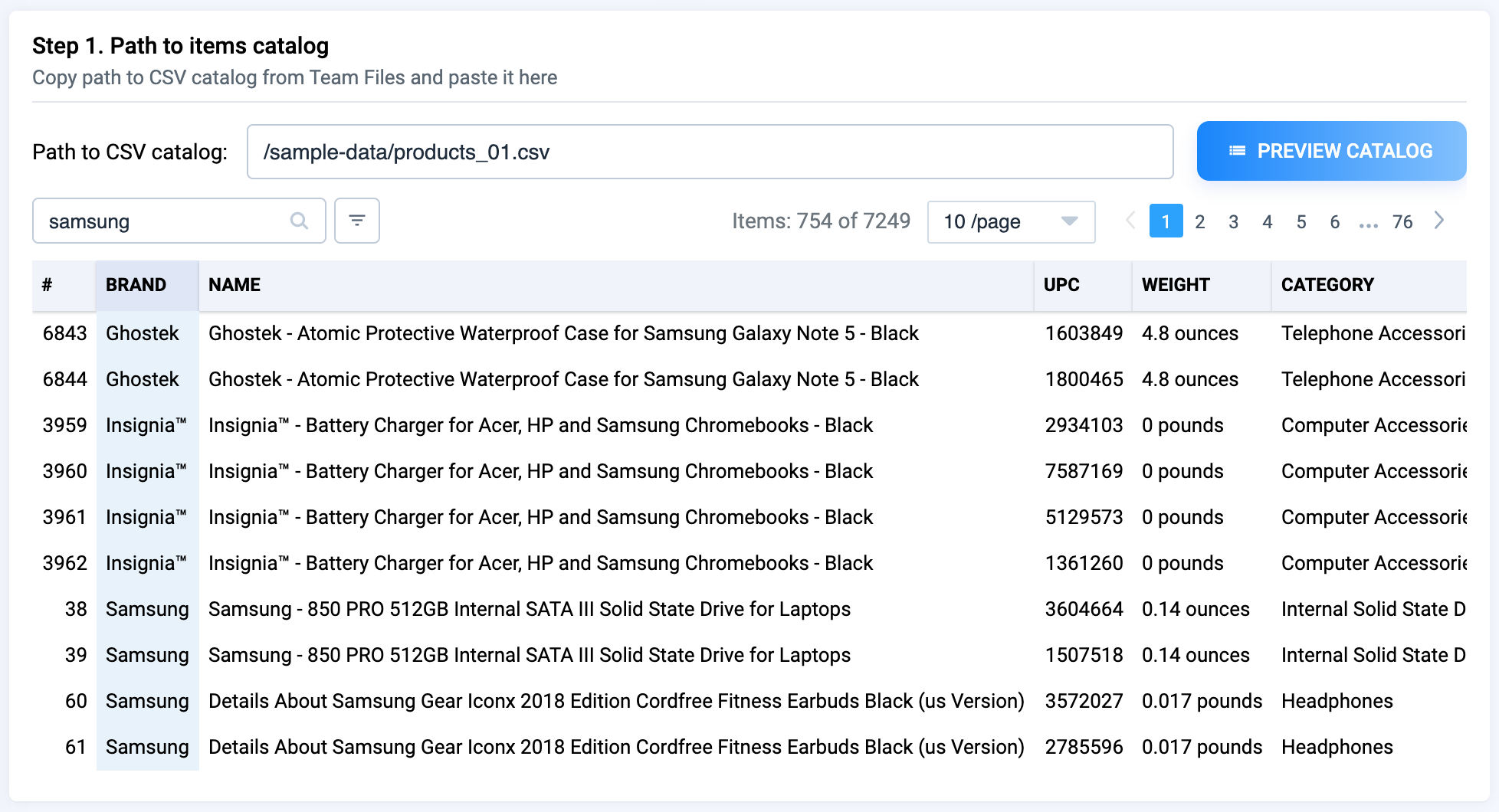
Task: Select row 38 Samsung 850 PRO SSD
Action: (x=529, y=609)
